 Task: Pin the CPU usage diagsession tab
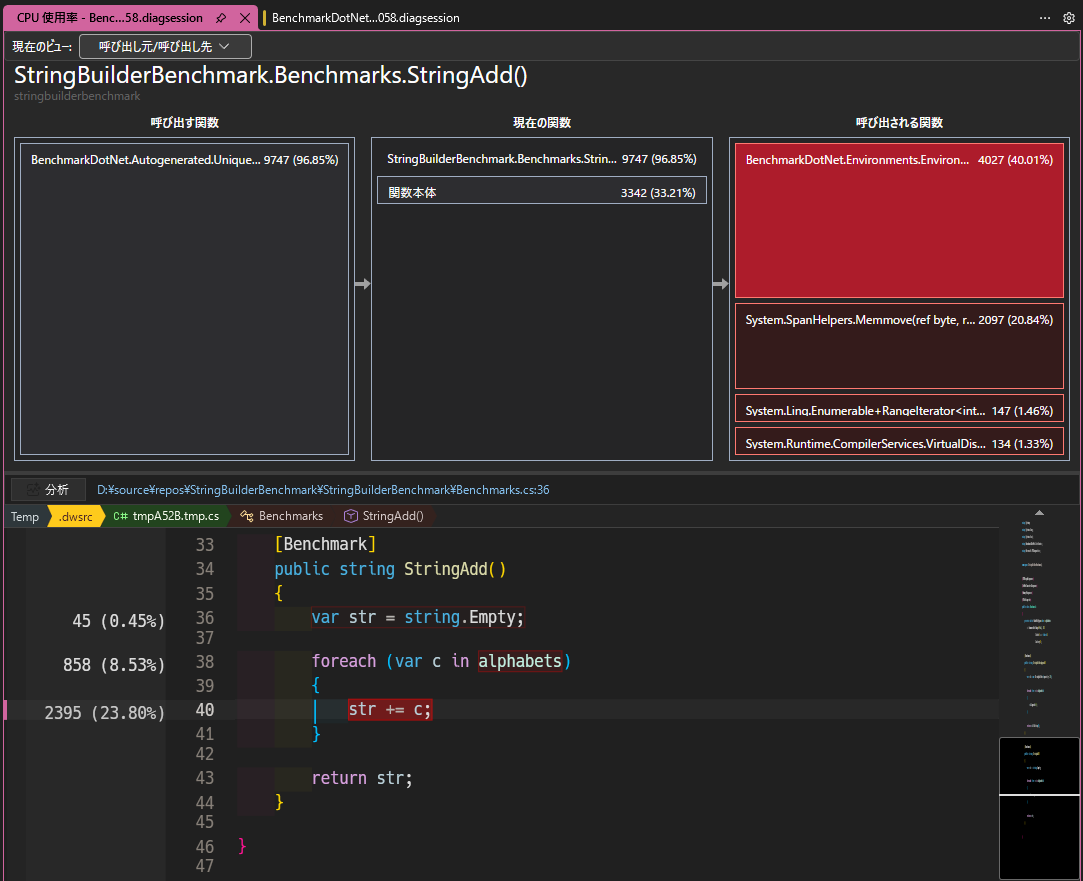221,18
